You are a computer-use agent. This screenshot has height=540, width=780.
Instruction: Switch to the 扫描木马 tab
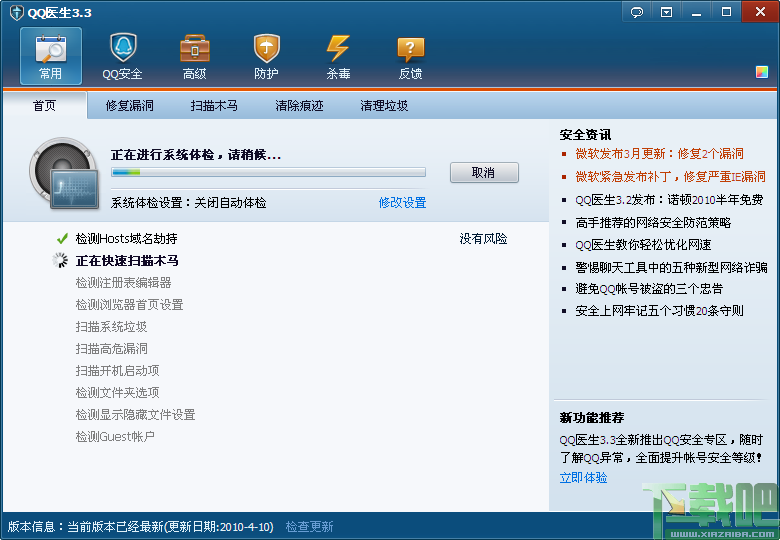coord(214,105)
